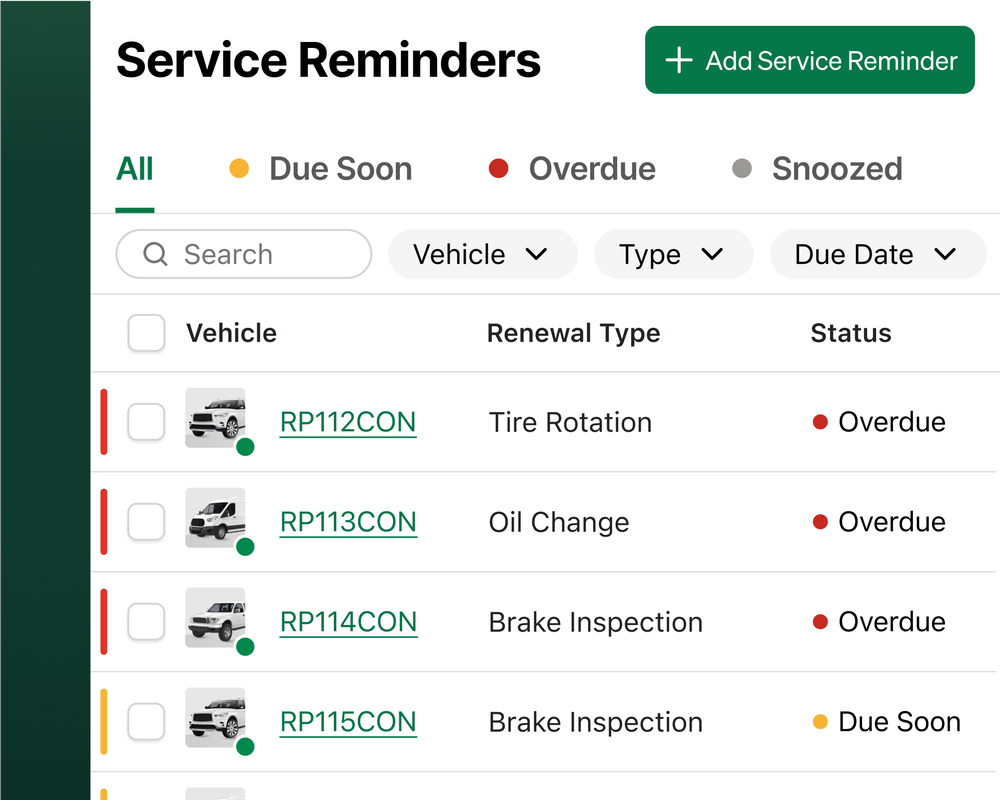Click the RP114CON truck thumbnail image
The width and height of the screenshot is (1000, 800).
(x=214, y=617)
